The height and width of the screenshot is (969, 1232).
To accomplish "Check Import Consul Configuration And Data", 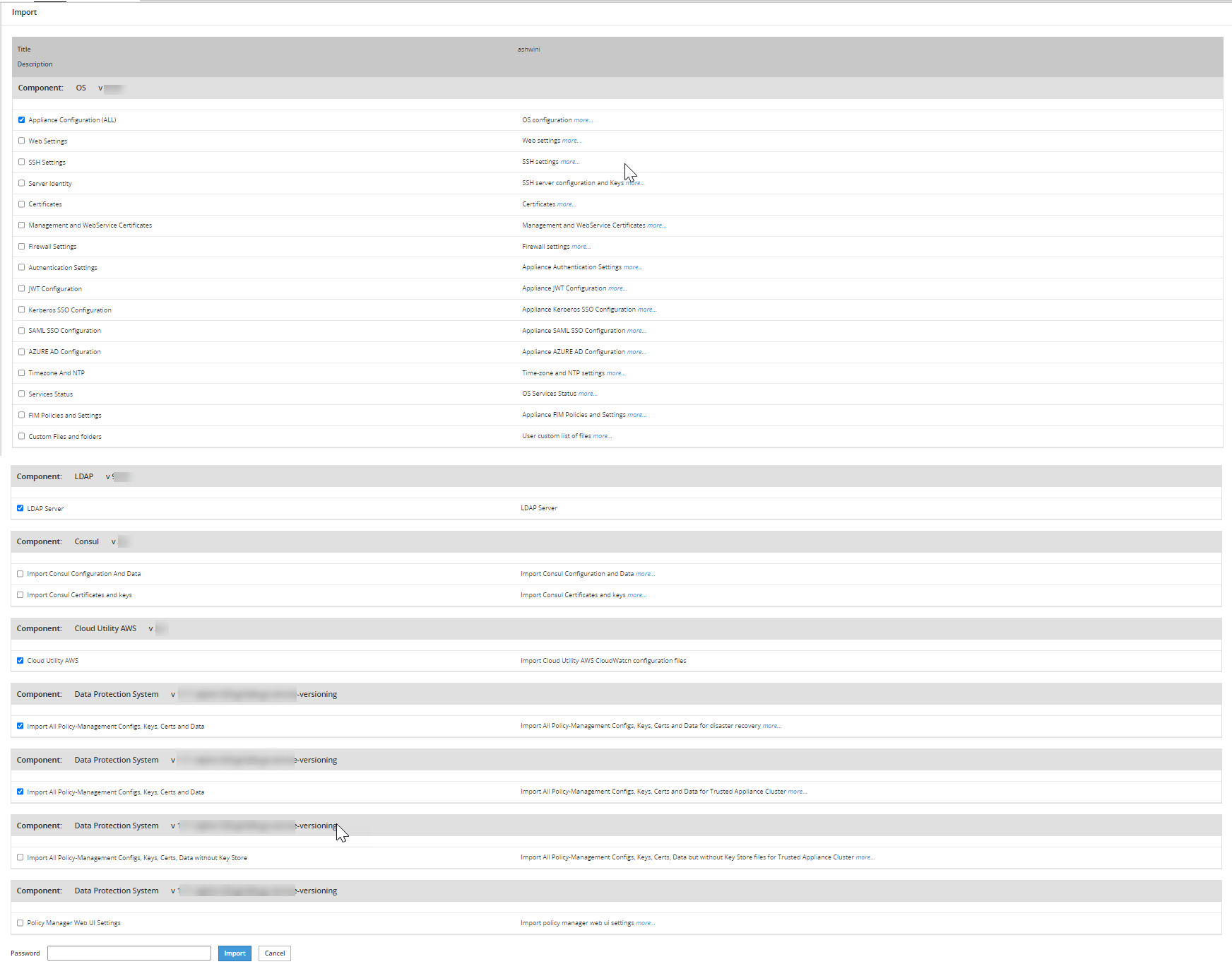I will tap(20, 574).
